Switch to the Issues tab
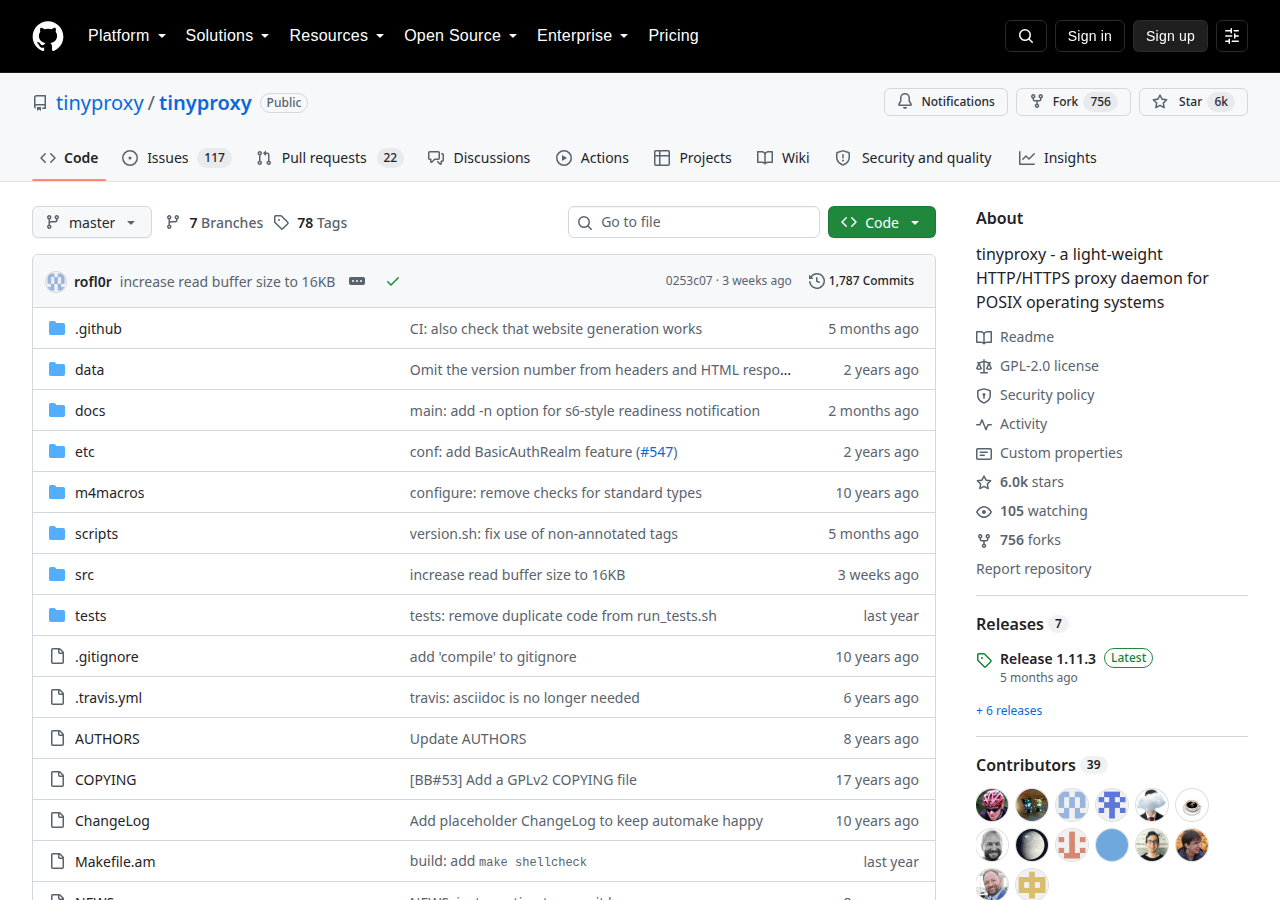This screenshot has height=900, width=1280. point(177,158)
